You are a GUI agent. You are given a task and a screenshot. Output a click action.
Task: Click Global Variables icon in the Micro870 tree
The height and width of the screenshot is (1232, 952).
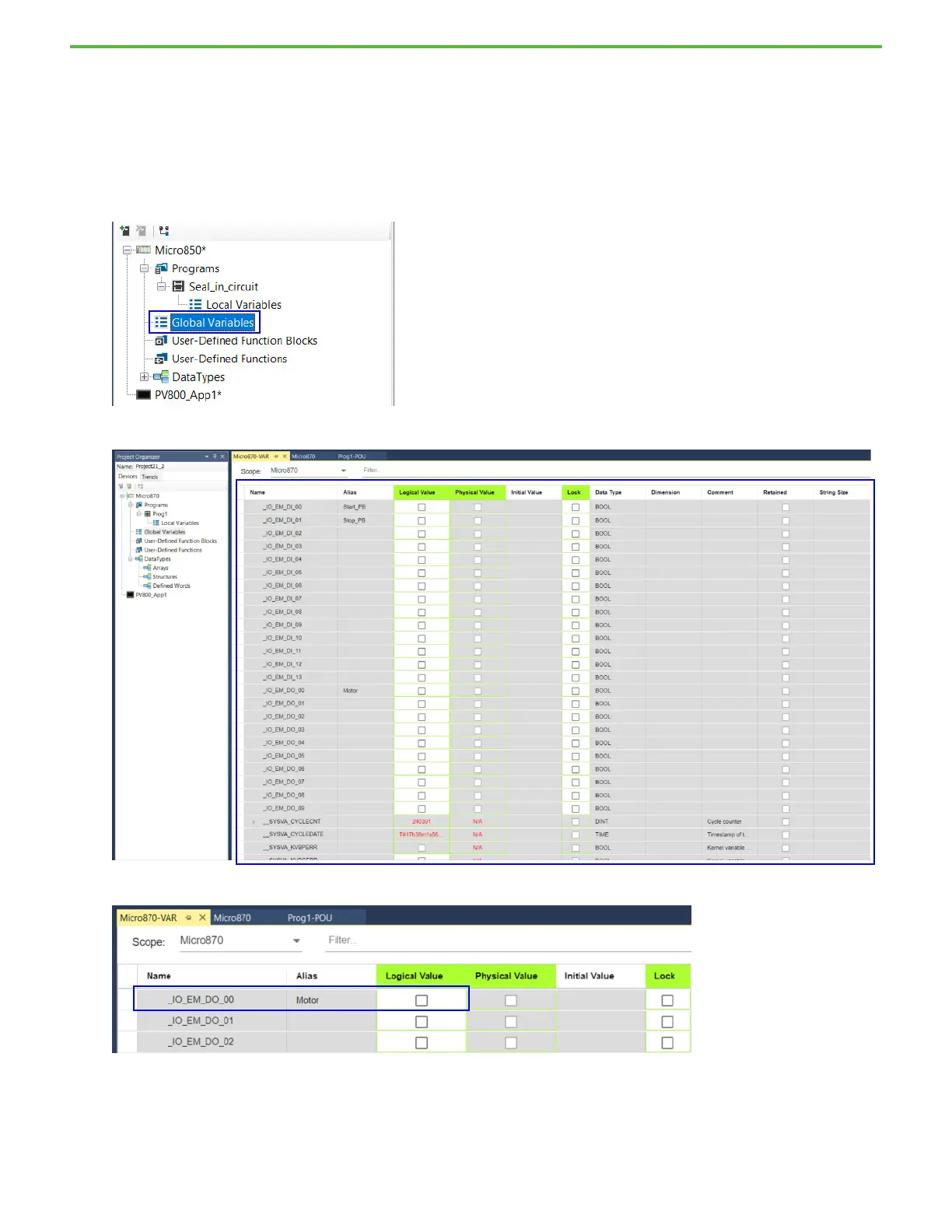click(x=139, y=532)
